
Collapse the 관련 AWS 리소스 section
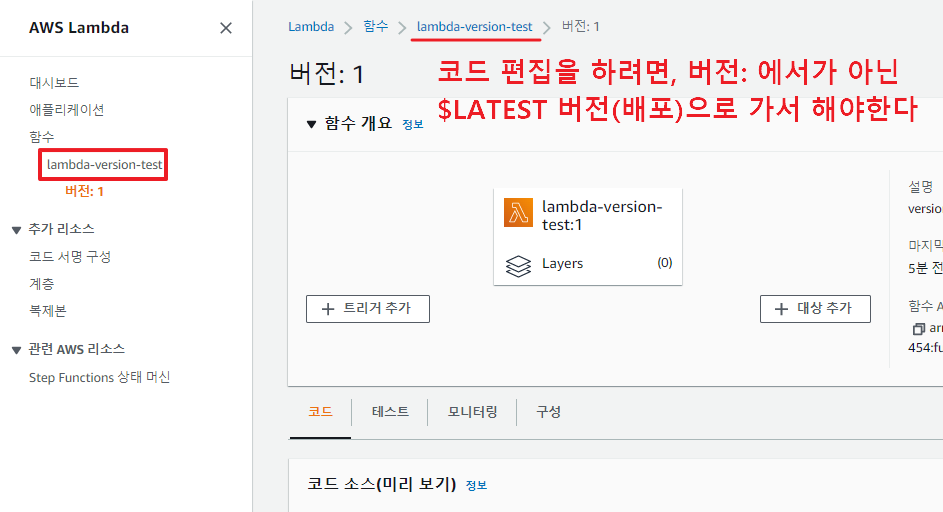tap(17, 350)
